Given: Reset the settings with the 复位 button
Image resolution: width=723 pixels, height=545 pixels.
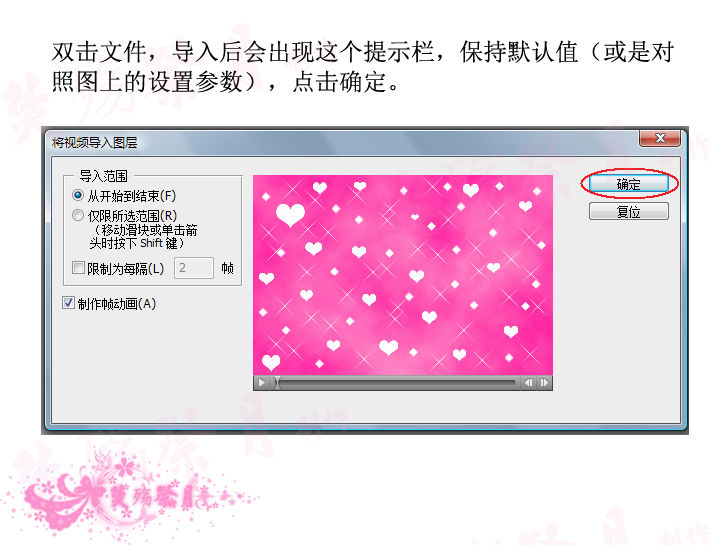Looking at the screenshot, I should pos(628,212).
